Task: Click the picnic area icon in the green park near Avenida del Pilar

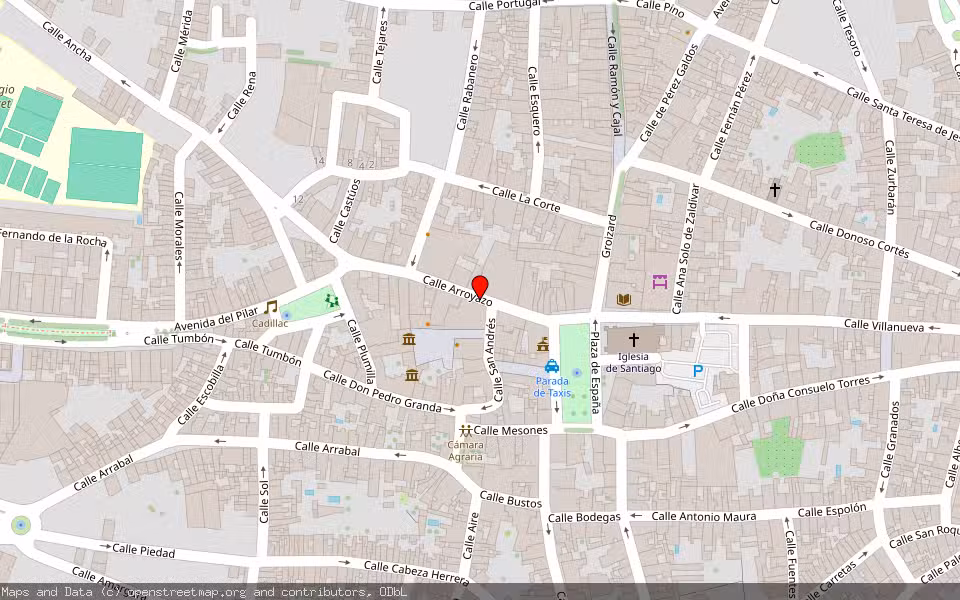Action: 330,300
